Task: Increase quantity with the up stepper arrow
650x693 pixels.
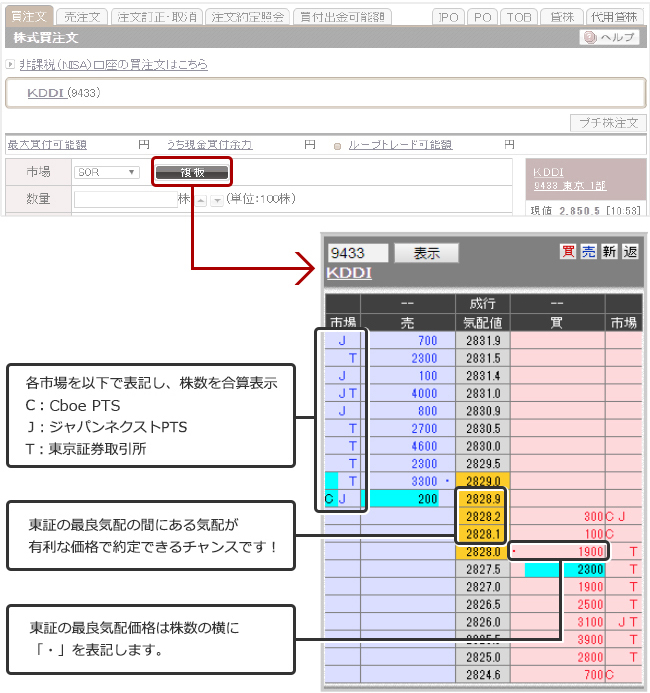Action: click(201, 201)
